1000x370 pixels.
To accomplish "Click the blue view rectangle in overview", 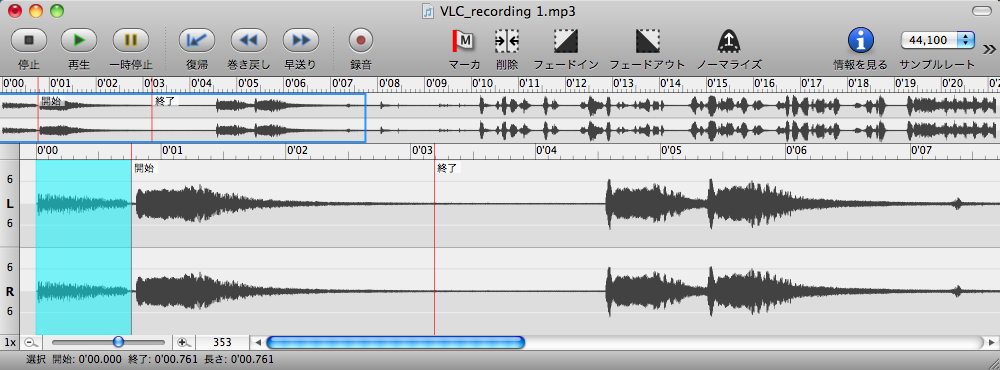I will pyautogui.click(x=182, y=118).
